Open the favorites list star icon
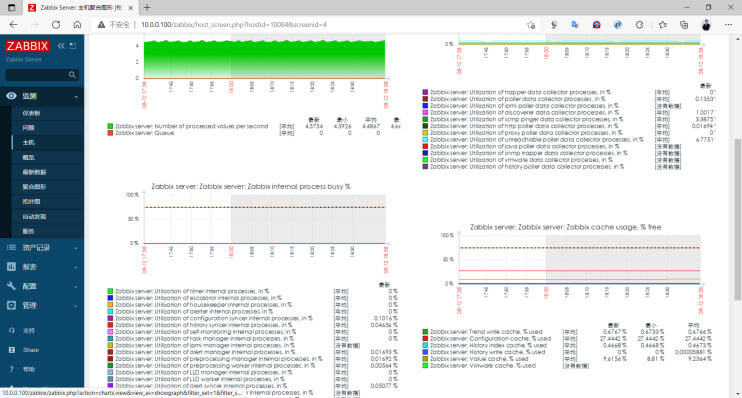Viewport: 742px width, 398px height. point(662,25)
